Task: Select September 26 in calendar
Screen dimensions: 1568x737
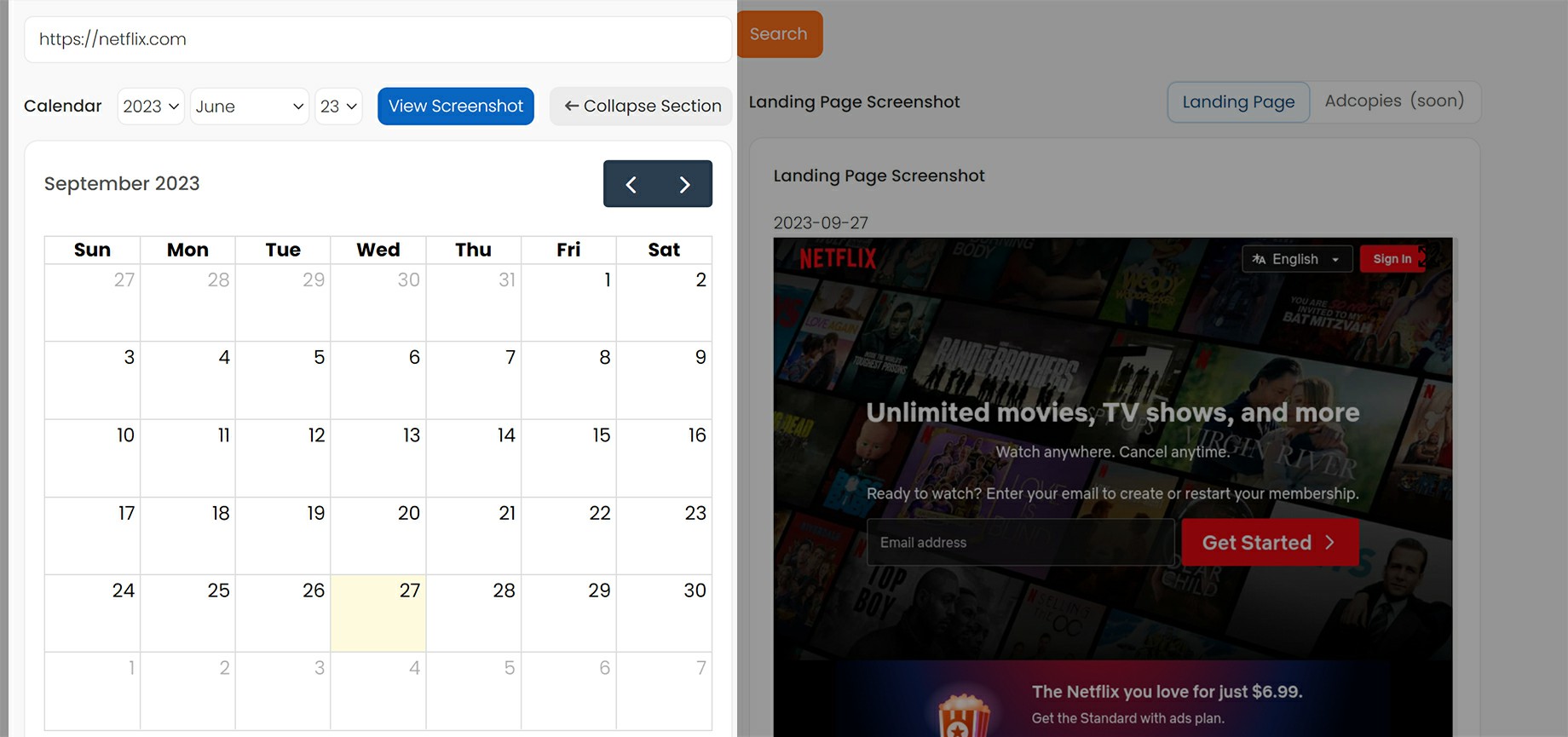Action: tap(283, 613)
